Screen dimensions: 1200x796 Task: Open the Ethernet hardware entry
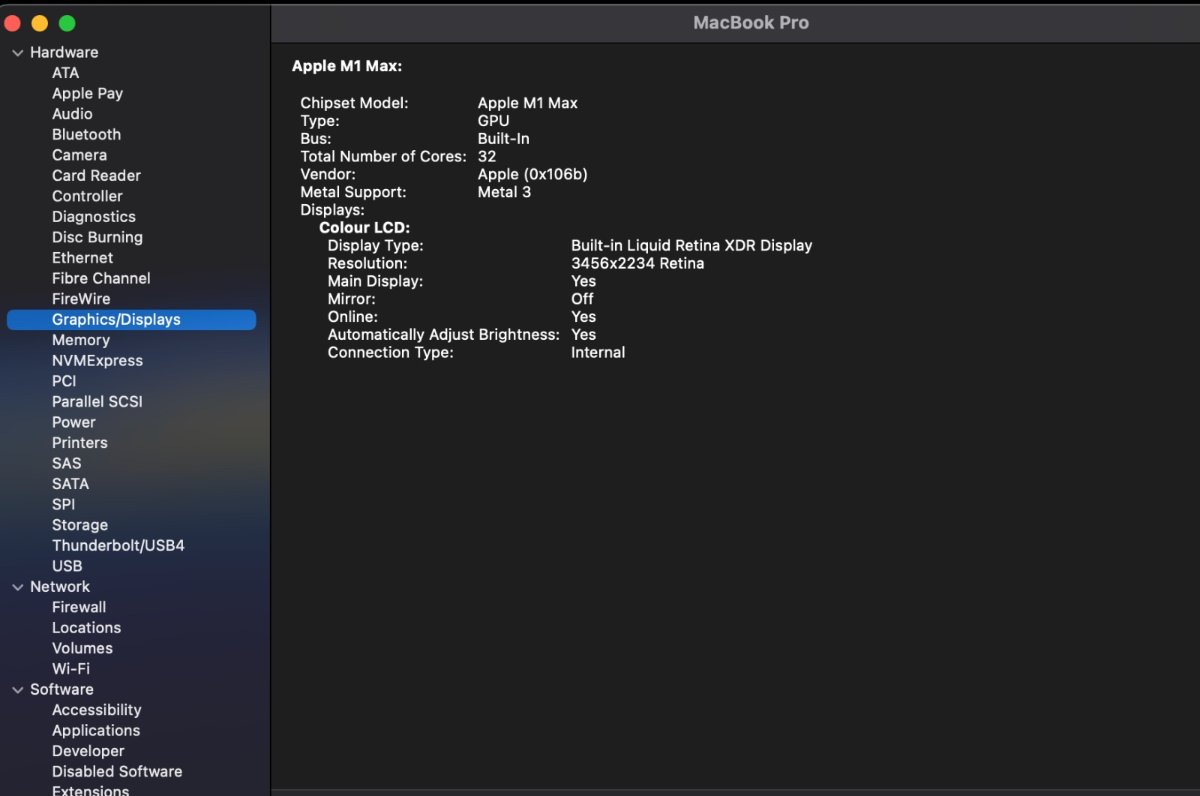click(82, 258)
